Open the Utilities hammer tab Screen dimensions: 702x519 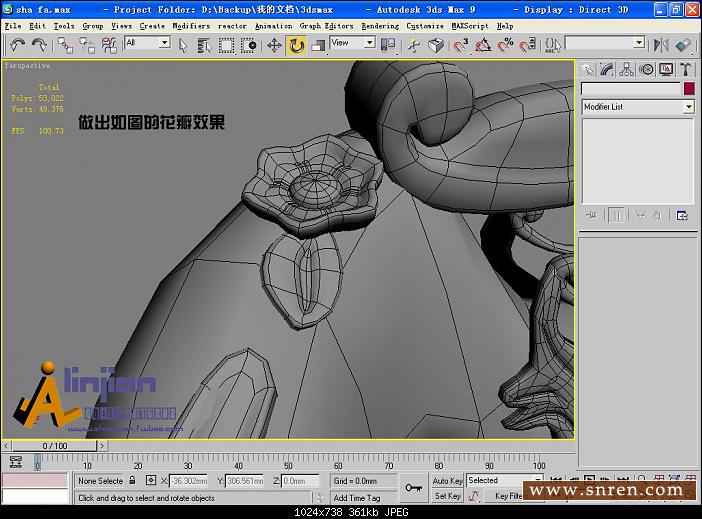tap(686, 69)
